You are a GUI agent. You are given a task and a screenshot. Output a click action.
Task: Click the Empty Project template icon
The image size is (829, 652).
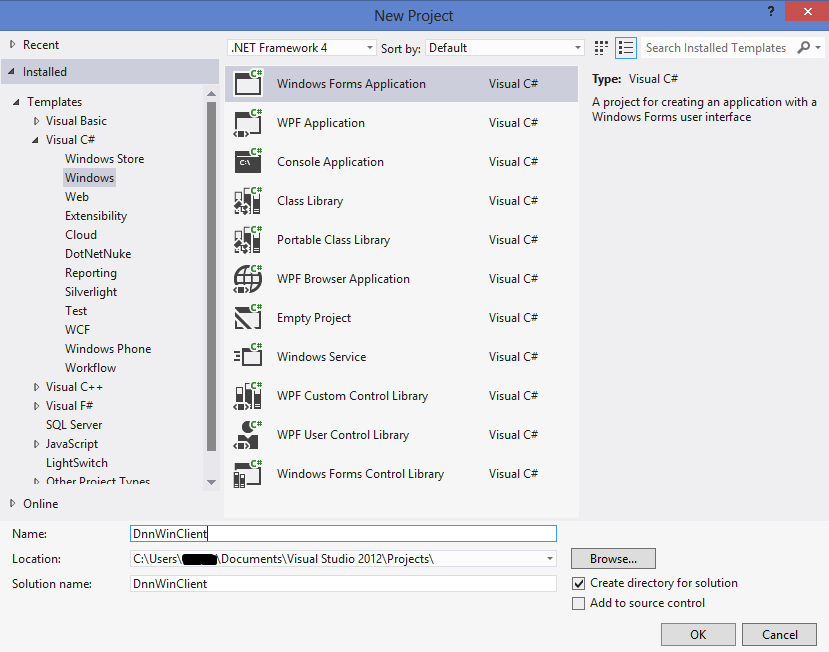coord(248,318)
